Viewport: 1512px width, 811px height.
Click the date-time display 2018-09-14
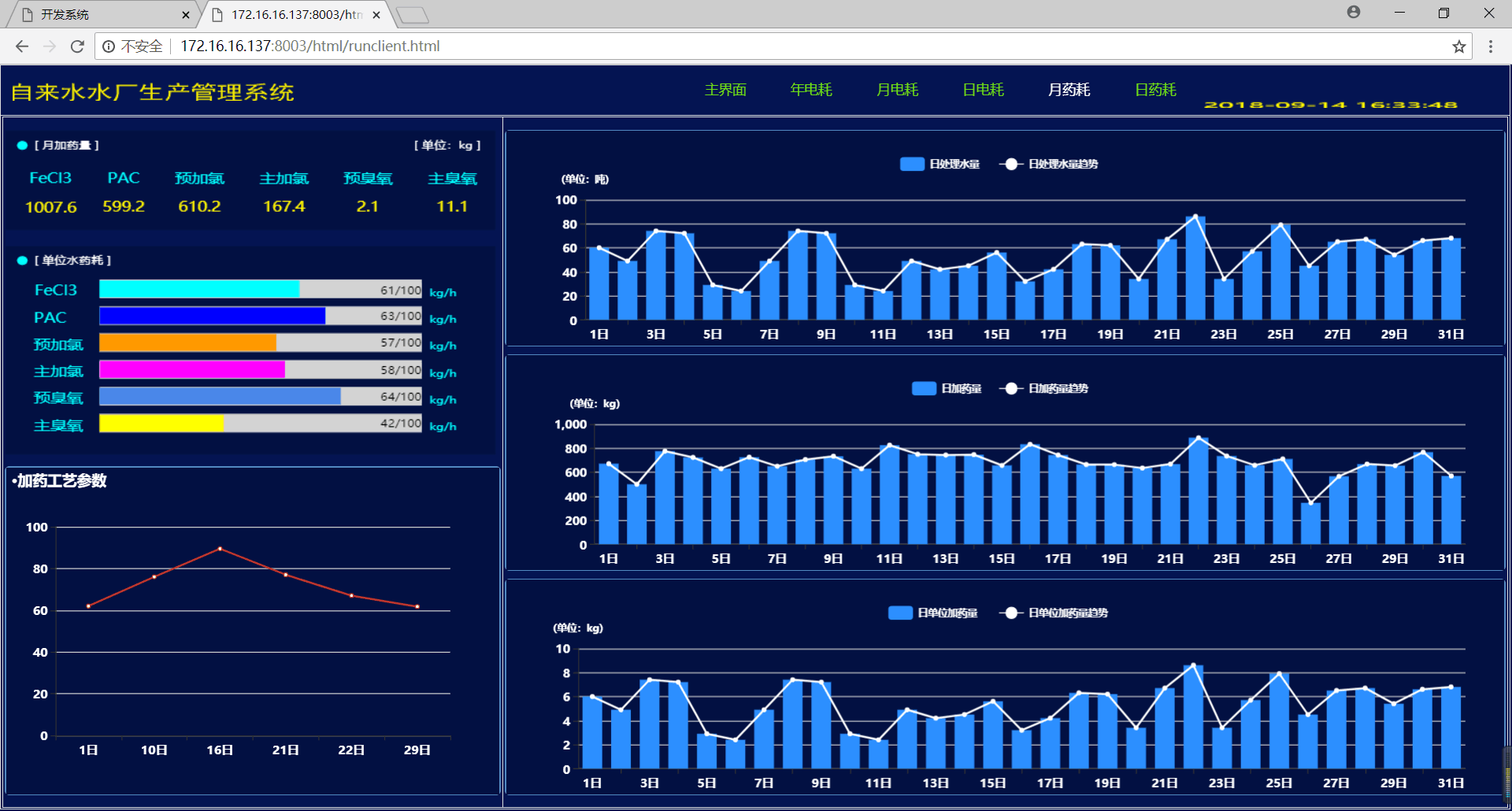pyautogui.click(x=1331, y=105)
